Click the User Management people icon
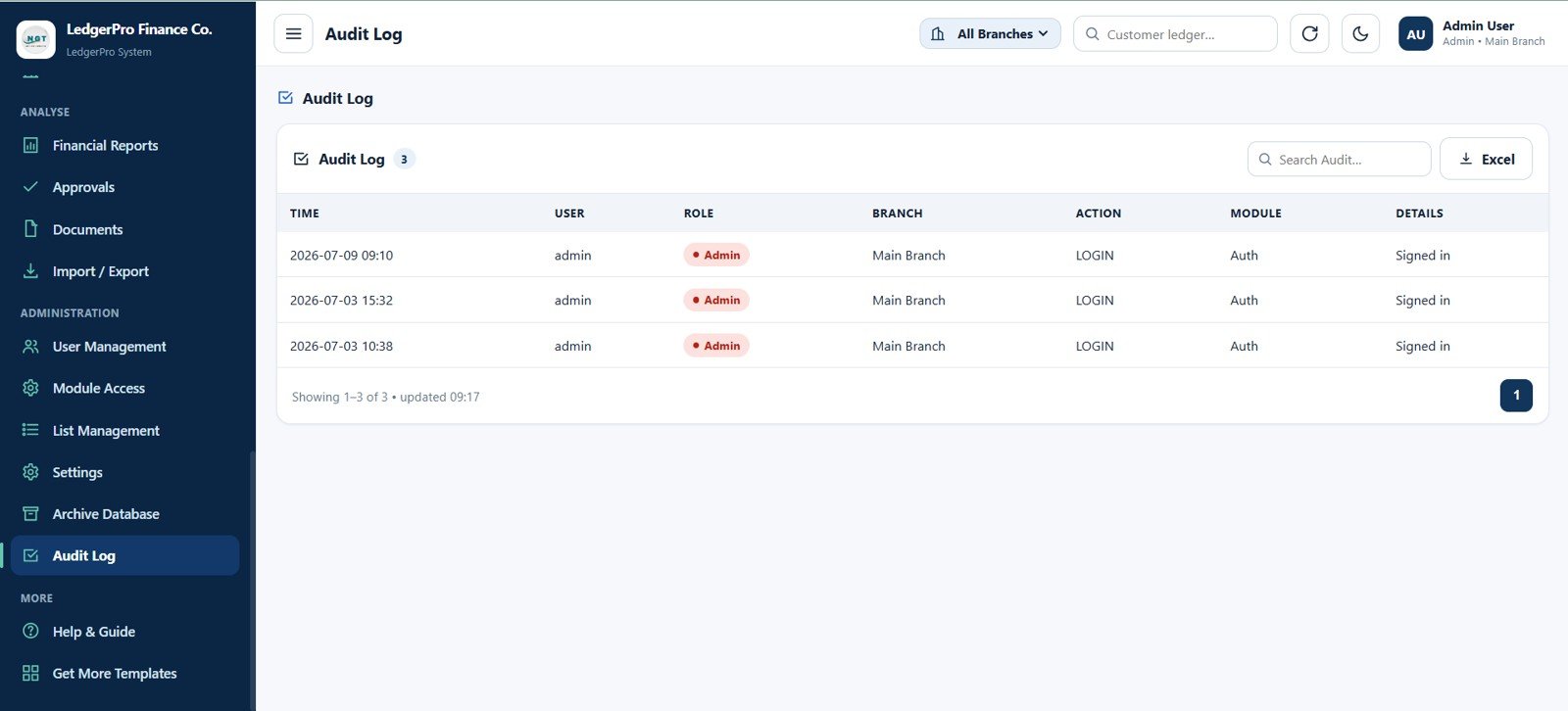This screenshot has width=1568, height=711. click(30, 347)
